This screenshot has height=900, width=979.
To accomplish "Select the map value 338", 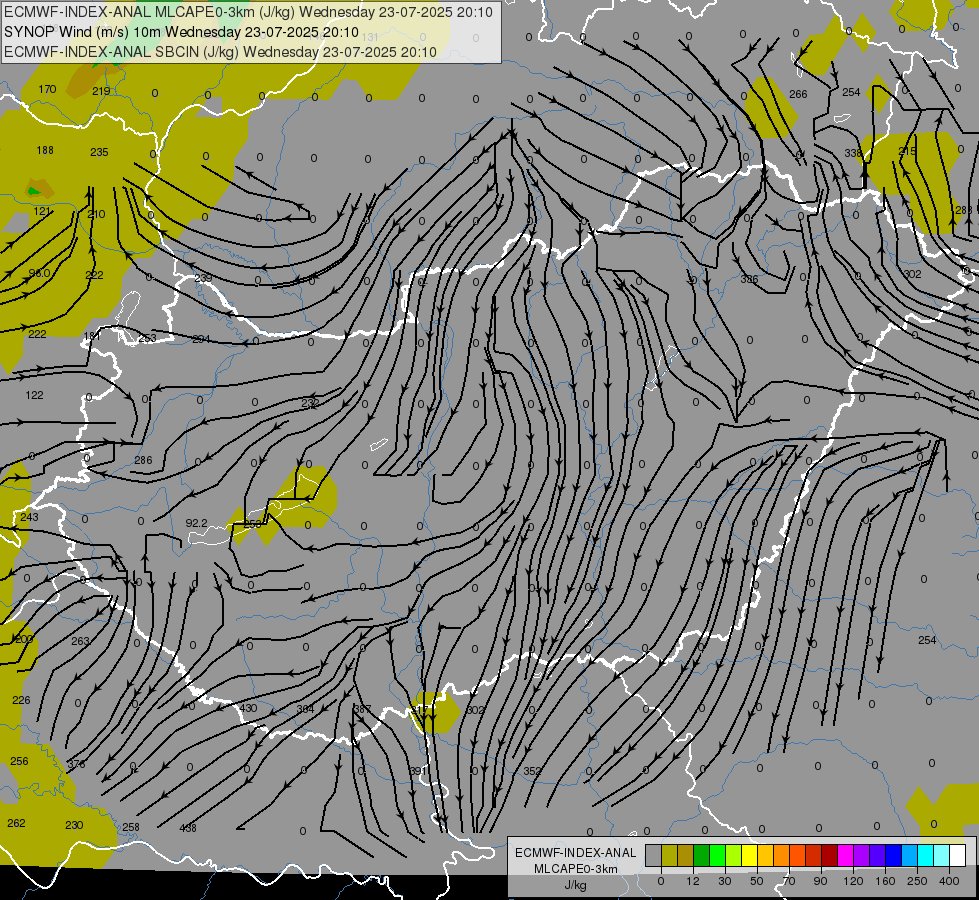I will point(853,154).
